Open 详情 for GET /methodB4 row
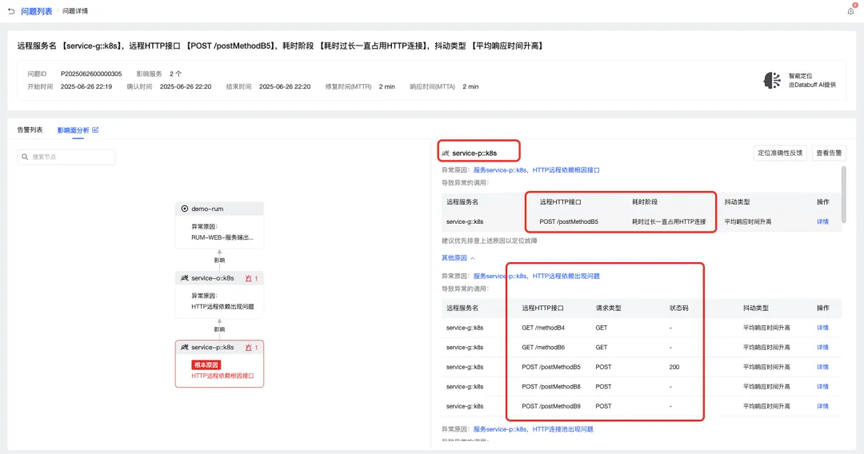This screenshot has width=864, height=454. [x=822, y=328]
